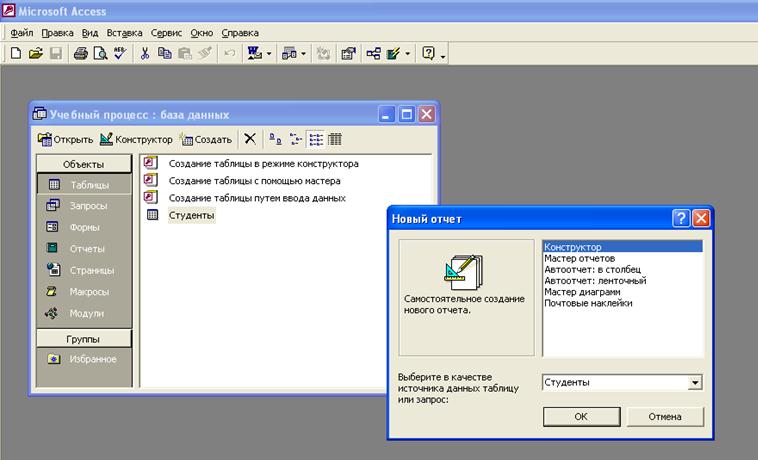Click Конструктор in the database window toolbar

coord(136,140)
